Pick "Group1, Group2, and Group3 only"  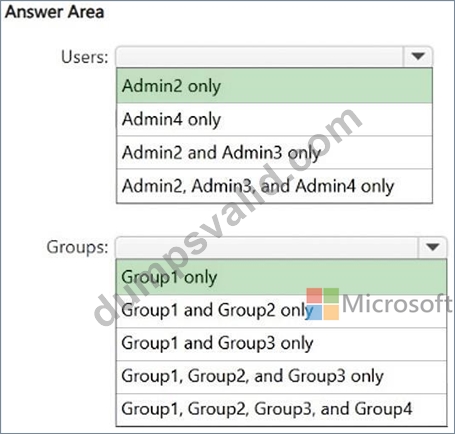281,376
